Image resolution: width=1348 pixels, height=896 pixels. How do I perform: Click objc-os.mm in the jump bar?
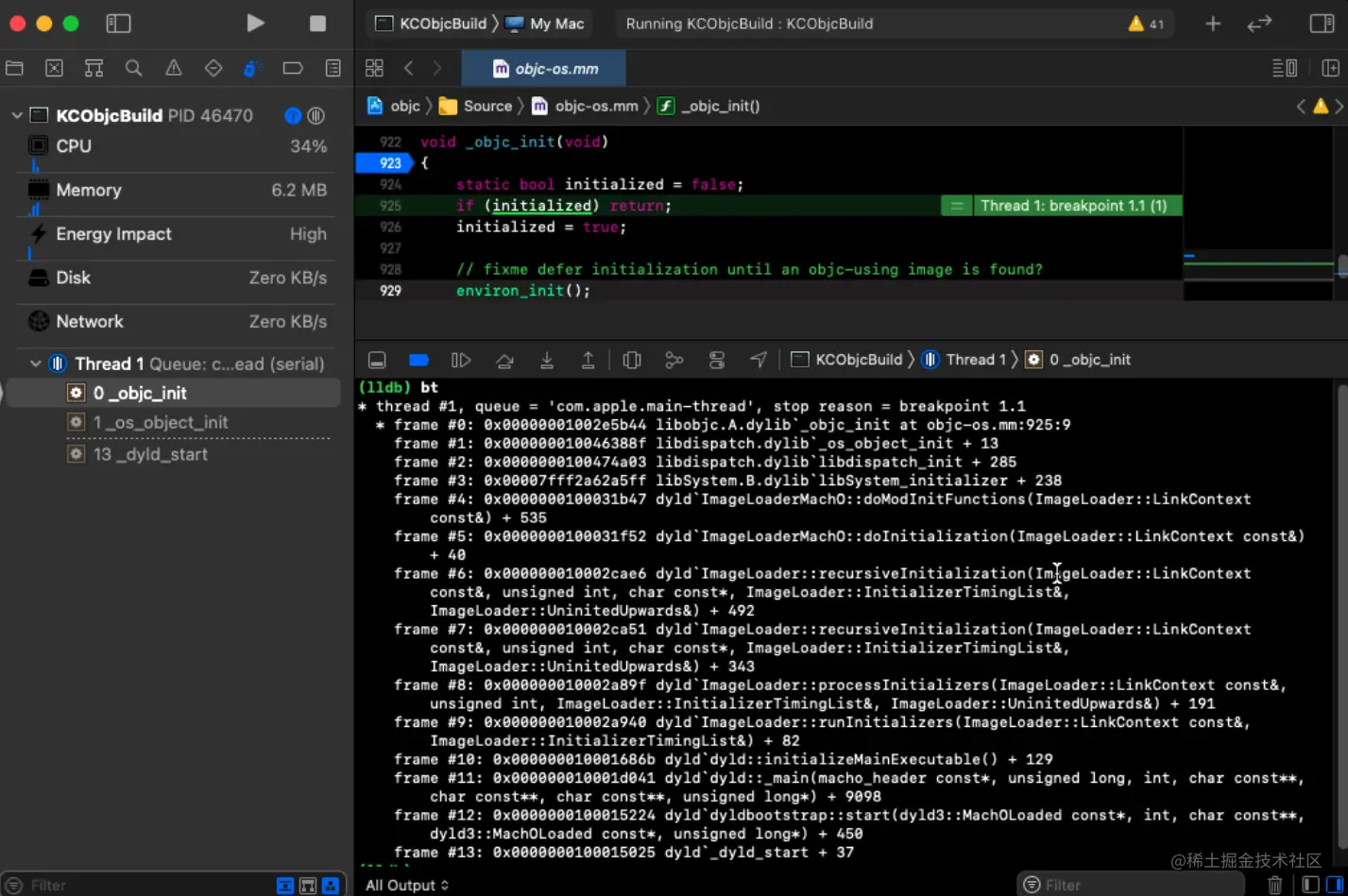(x=585, y=106)
